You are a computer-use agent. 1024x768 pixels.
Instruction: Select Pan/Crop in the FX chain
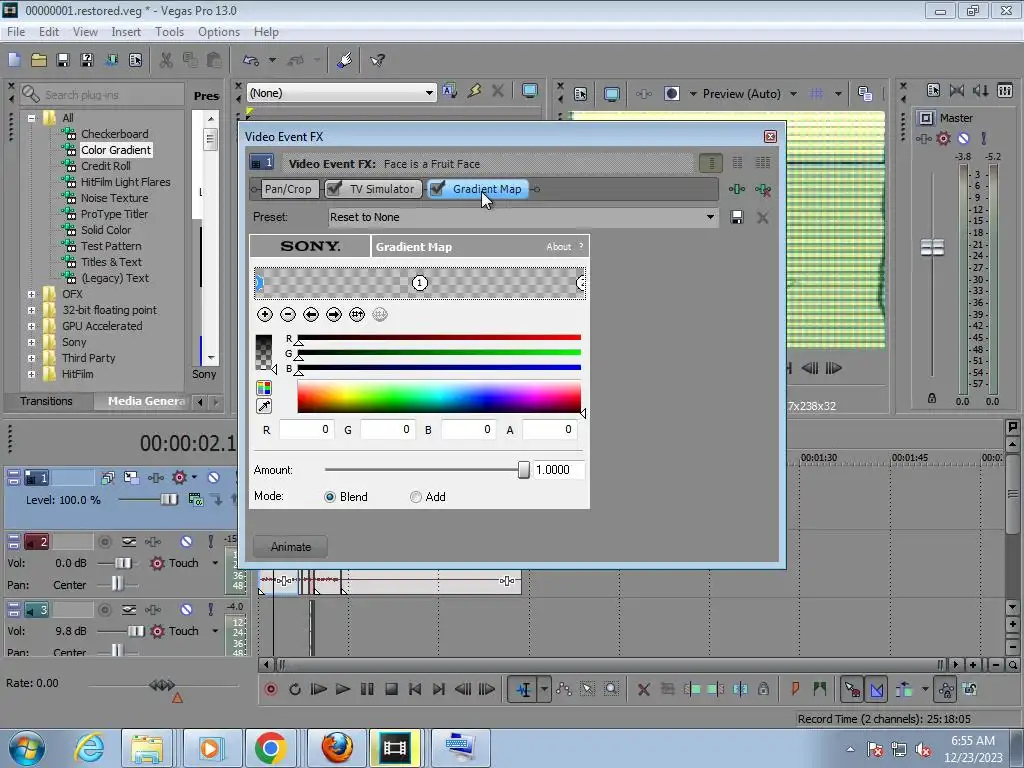288,189
